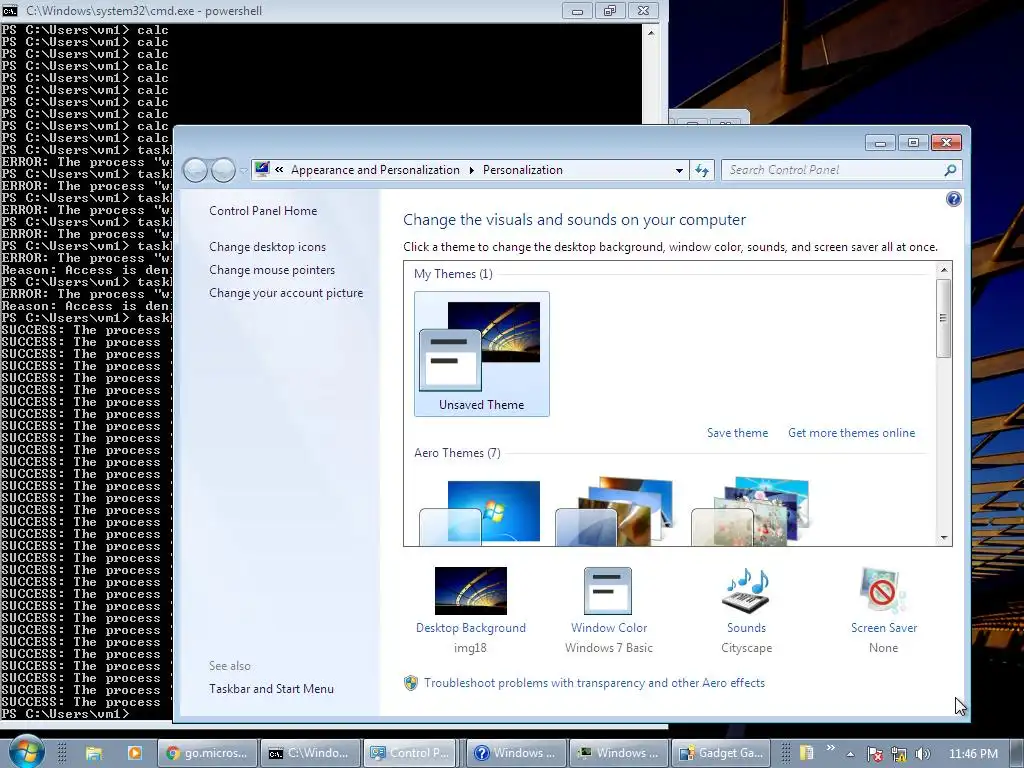Open the network tray icon
This screenshot has height=768, width=1024.
click(899, 754)
